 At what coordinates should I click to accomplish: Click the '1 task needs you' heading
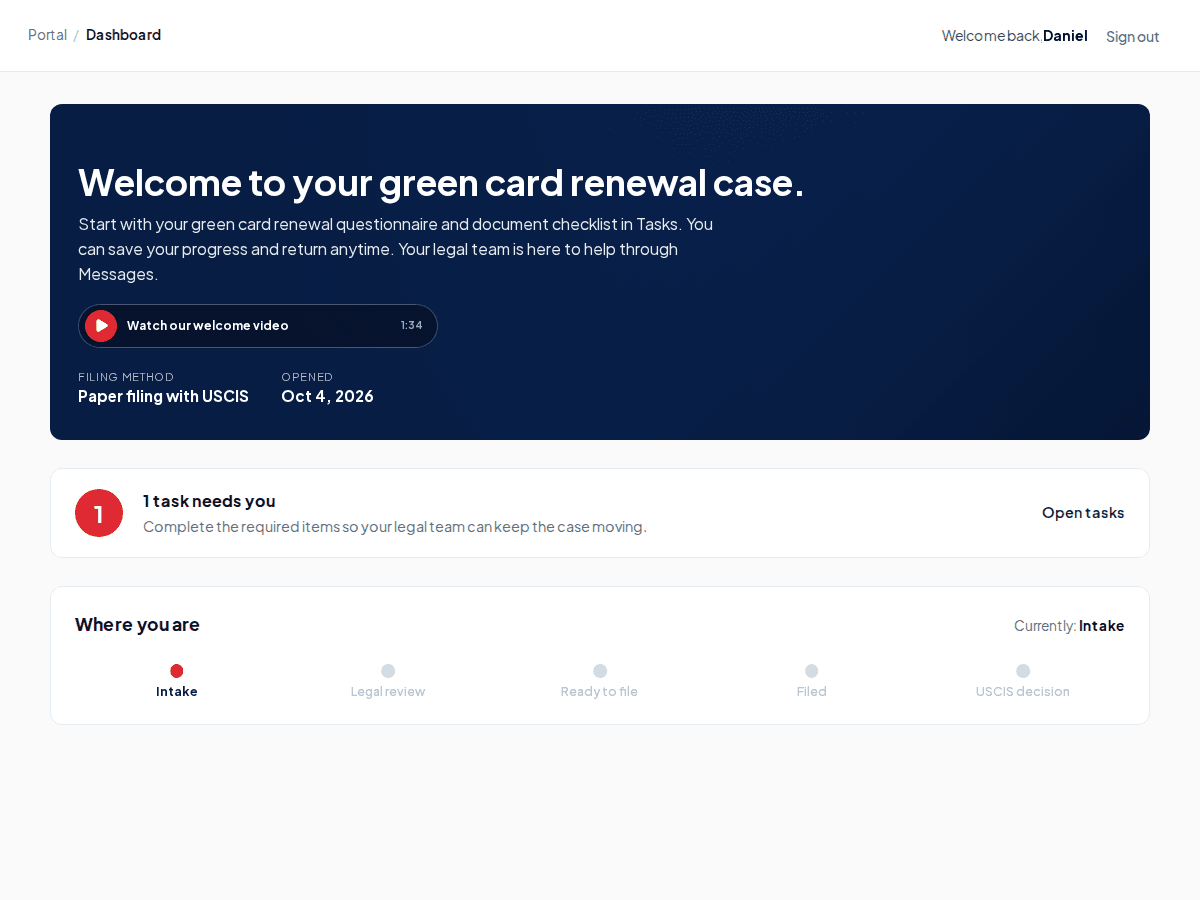click(x=209, y=501)
